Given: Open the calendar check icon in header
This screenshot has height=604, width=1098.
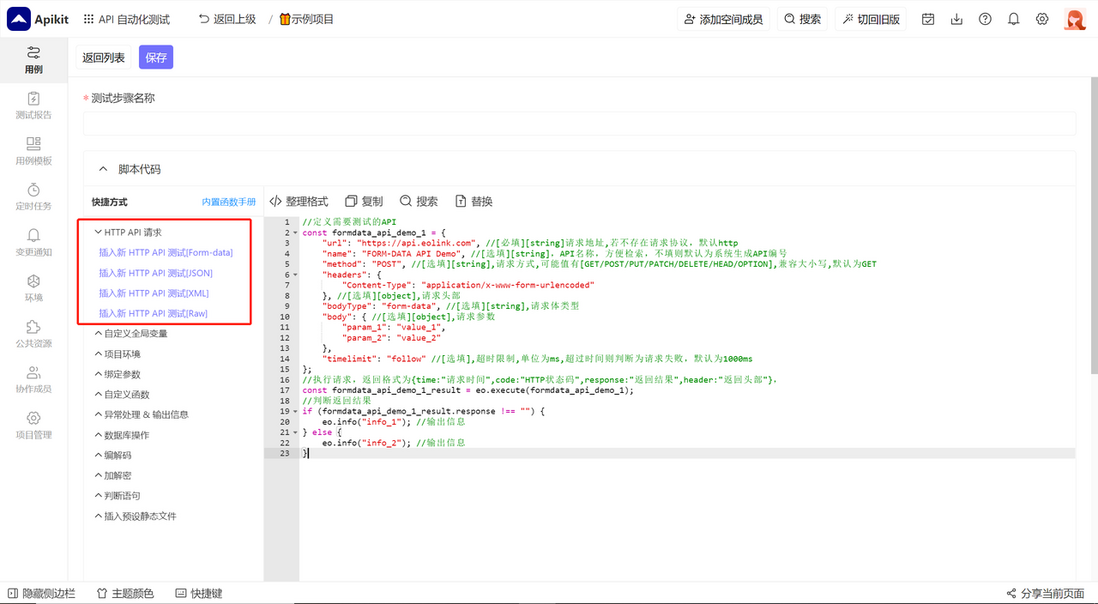Looking at the screenshot, I should point(928,20).
